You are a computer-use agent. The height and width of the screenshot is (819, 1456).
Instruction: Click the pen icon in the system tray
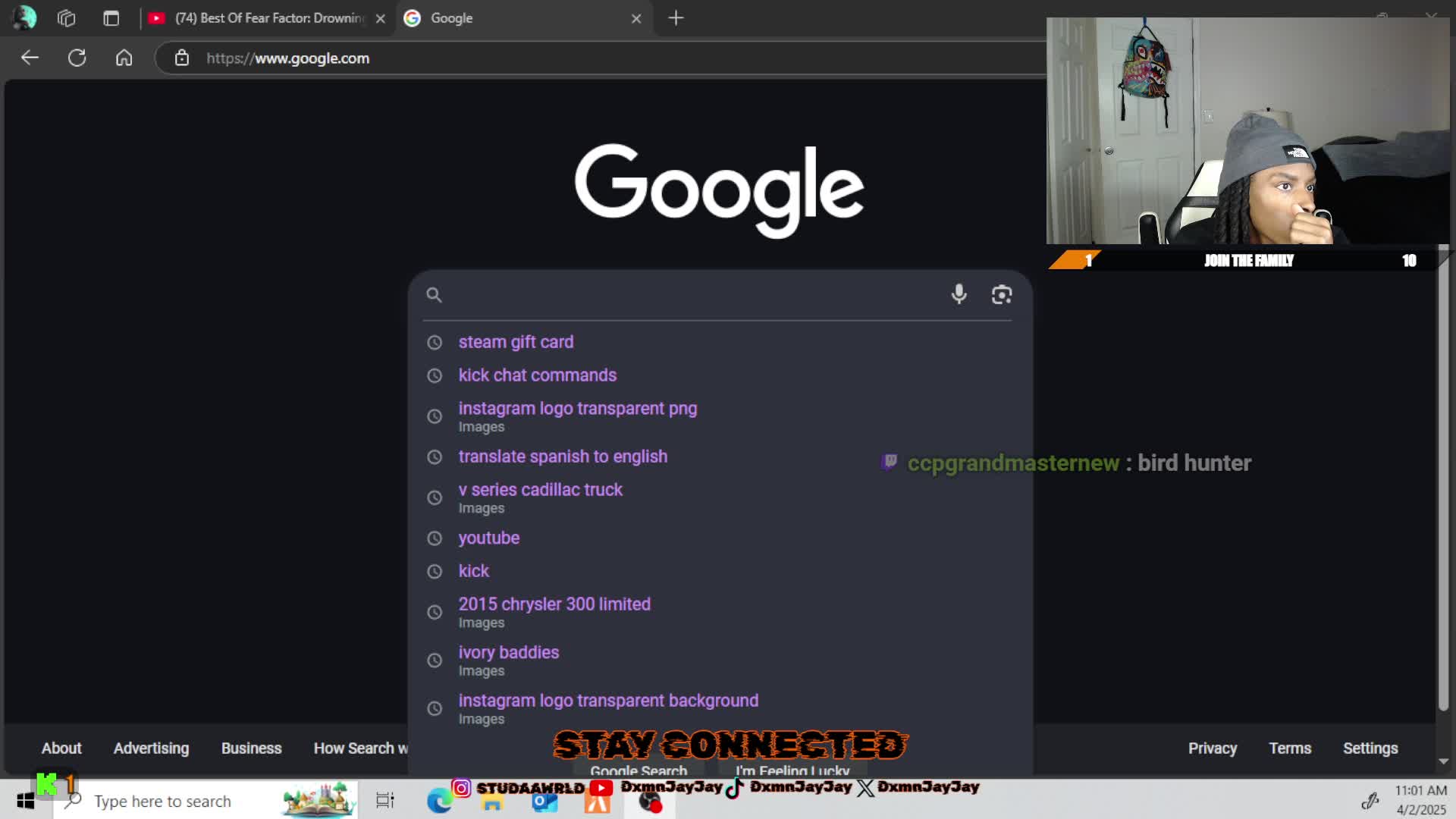tap(1370, 801)
